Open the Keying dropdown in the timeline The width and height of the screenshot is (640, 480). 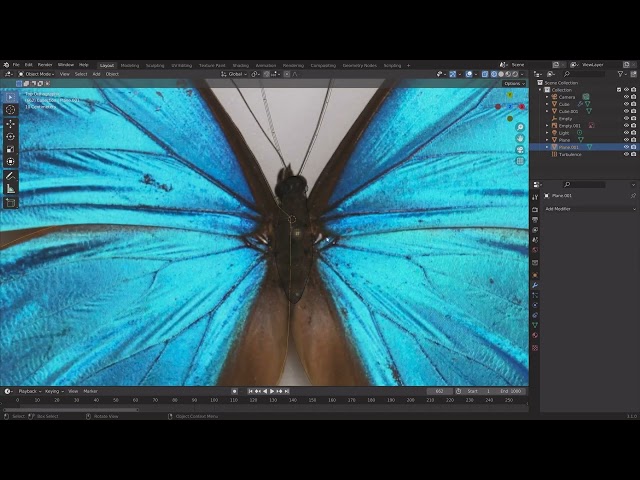(x=54, y=391)
